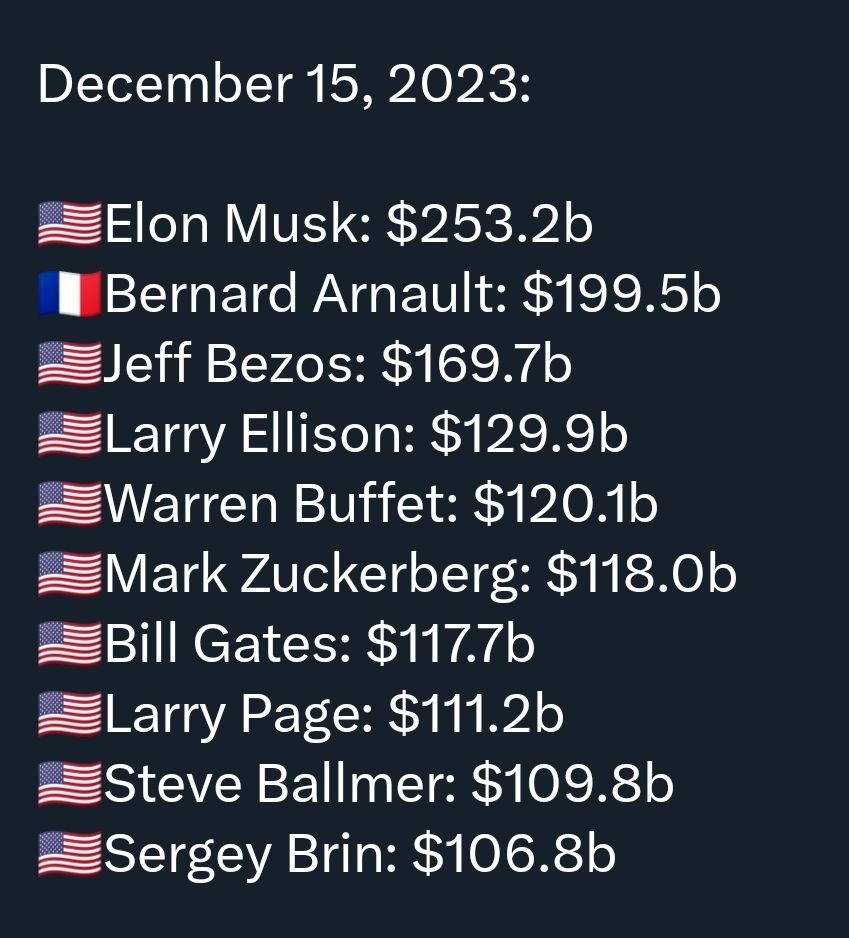
Task: Click the Bernard Arnault $199.5b text
Action: tap(413, 294)
